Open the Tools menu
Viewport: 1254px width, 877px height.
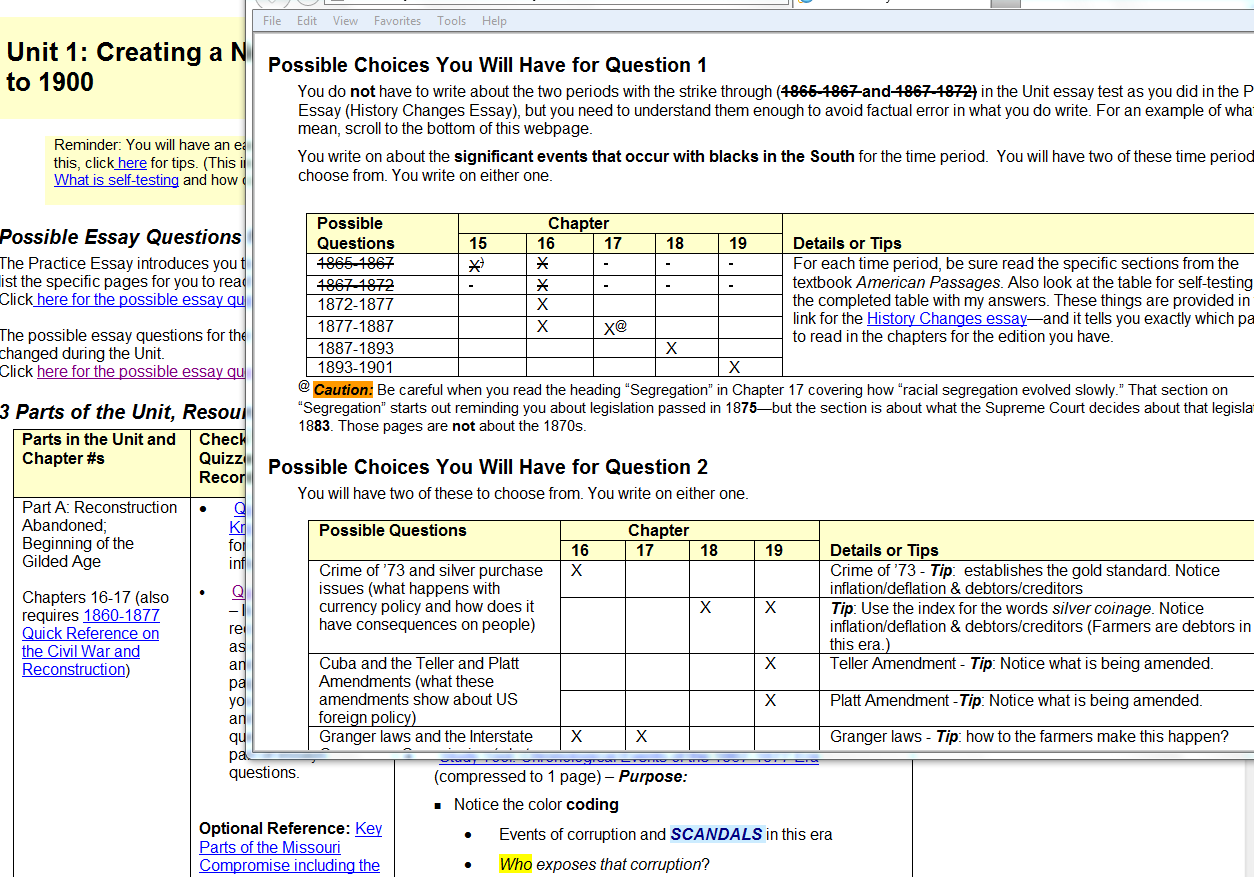tap(451, 21)
